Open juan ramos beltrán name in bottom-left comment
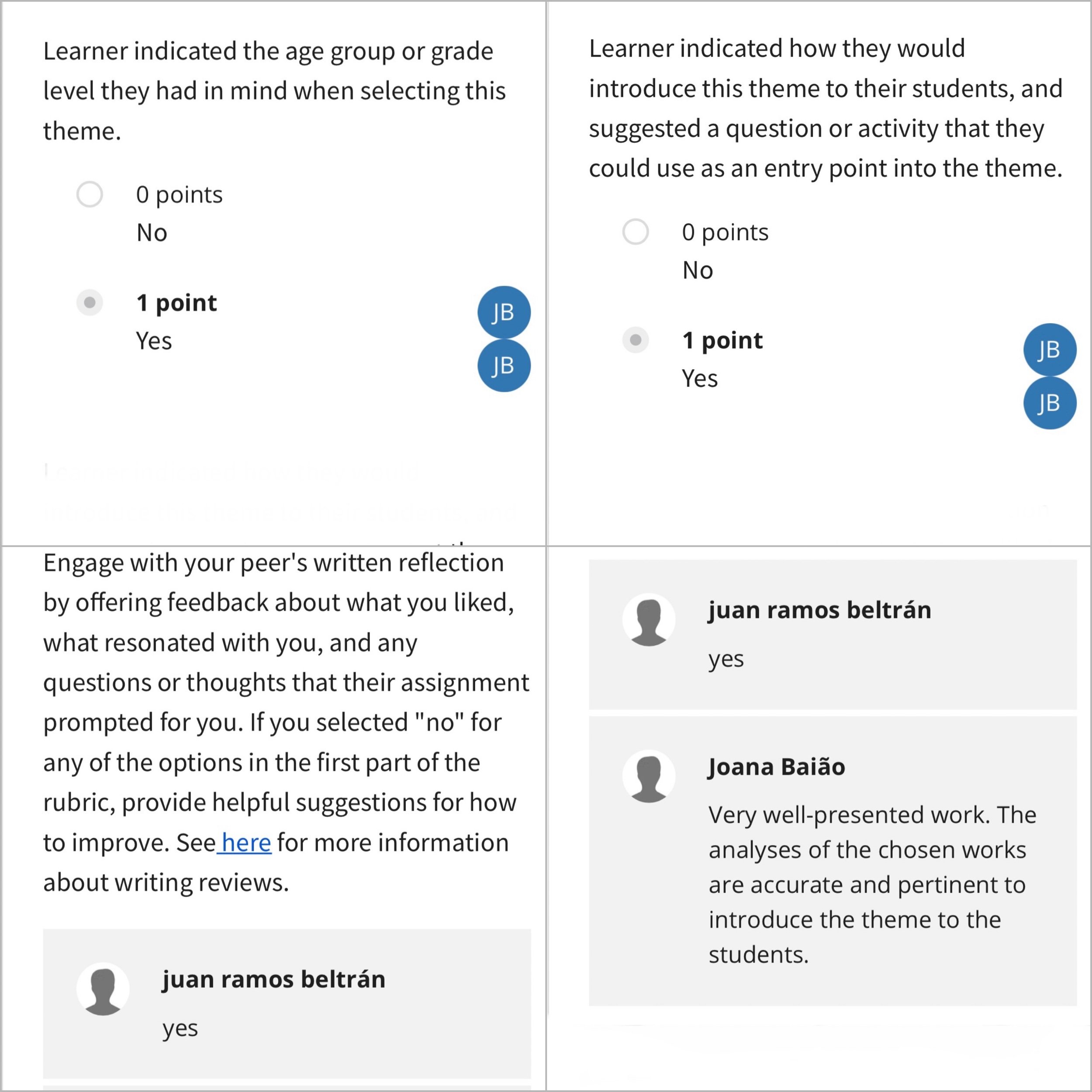 click(273, 979)
